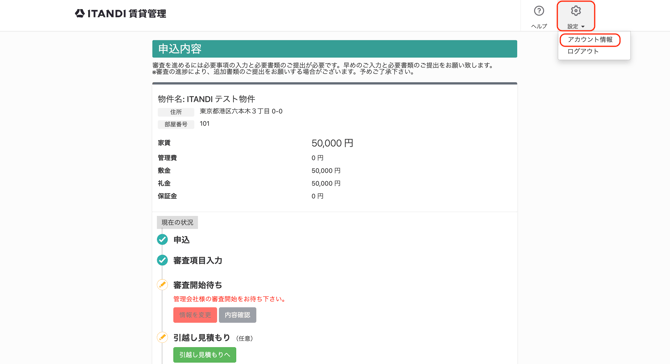Click the settings gear icon
670x364 pixels.
pos(576,11)
